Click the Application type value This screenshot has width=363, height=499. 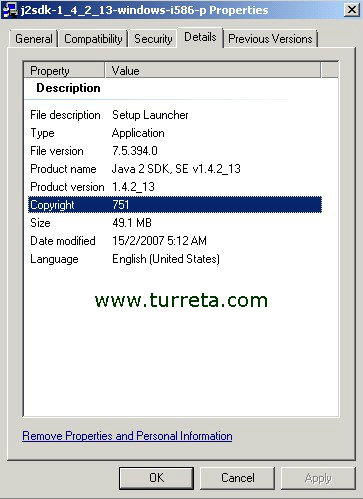point(138,133)
